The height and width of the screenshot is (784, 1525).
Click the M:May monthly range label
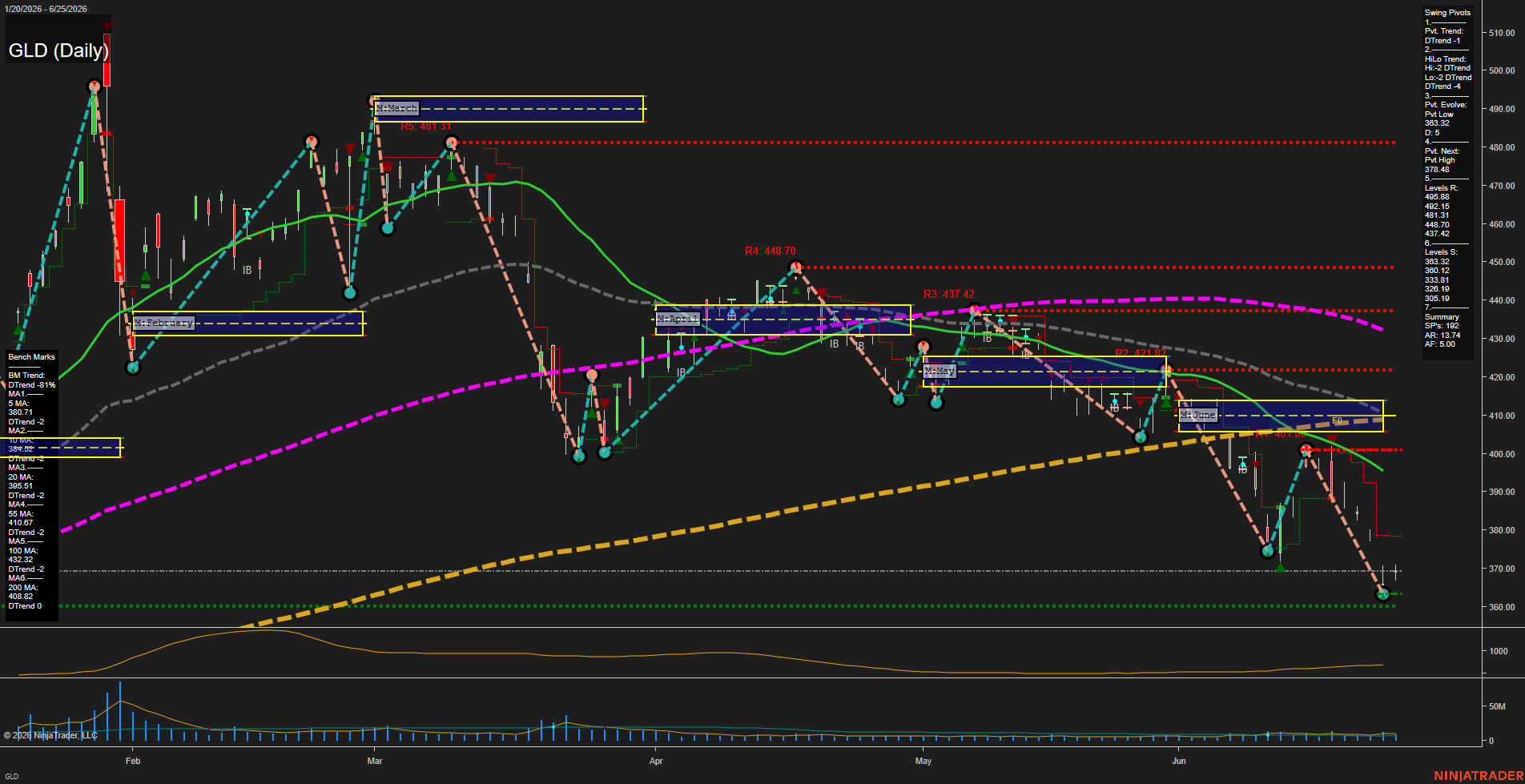coord(940,372)
